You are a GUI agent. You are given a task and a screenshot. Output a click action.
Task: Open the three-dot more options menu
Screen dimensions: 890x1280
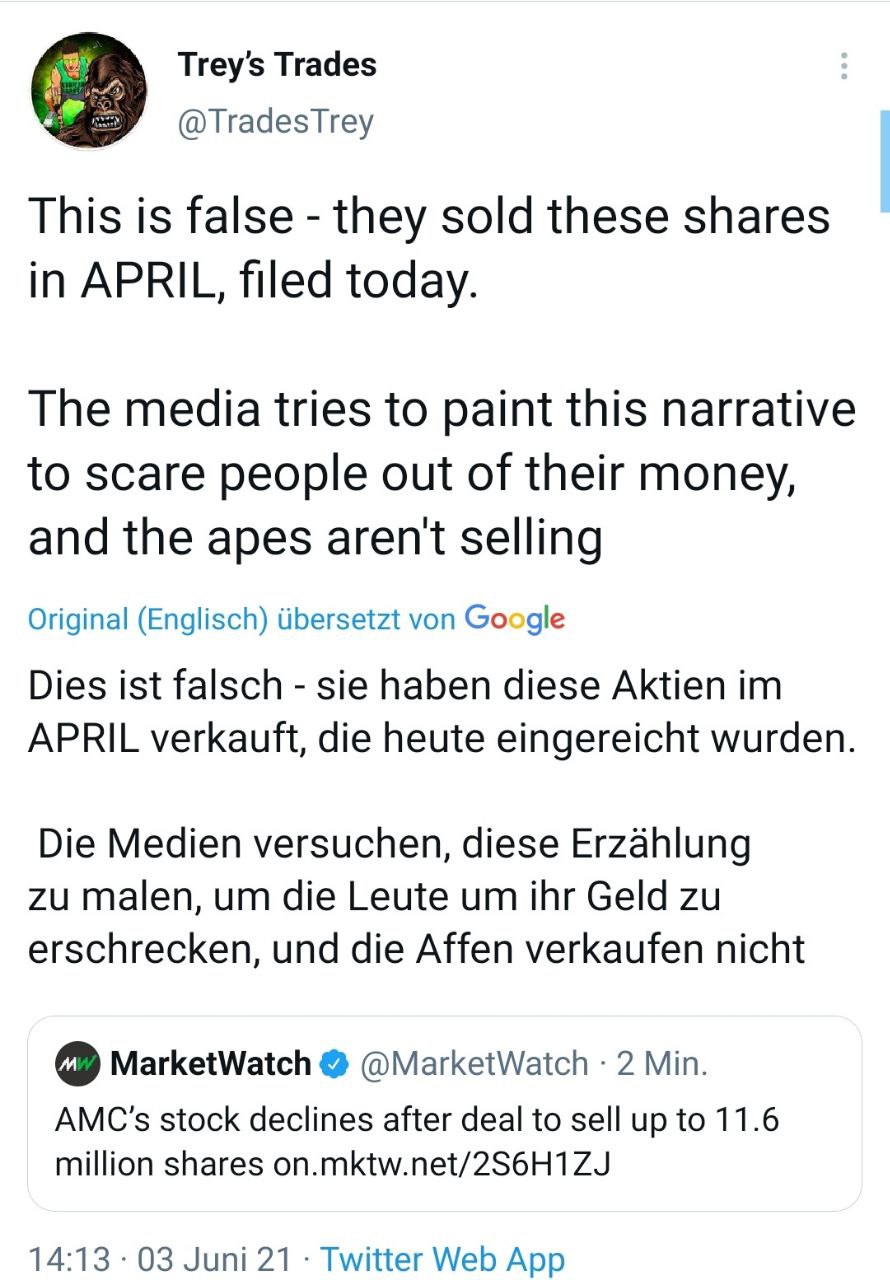845,66
